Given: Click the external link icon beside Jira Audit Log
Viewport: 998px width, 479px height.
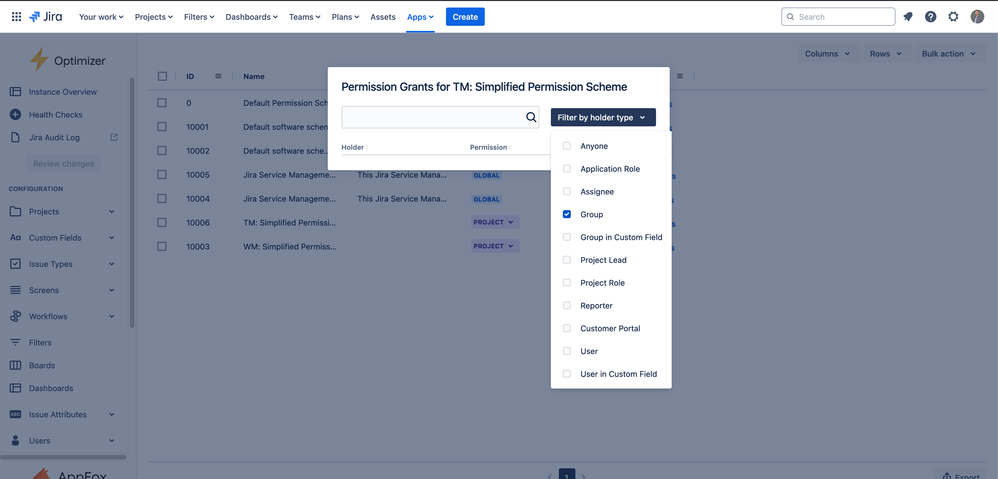Looking at the screenshot, I should pyautogui.click(x=114, y=137).
